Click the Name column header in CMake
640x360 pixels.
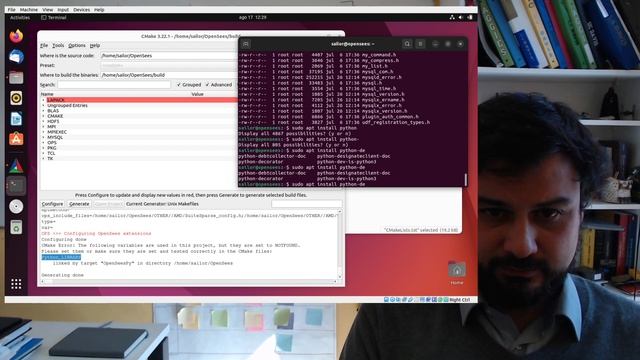point(47,94)
